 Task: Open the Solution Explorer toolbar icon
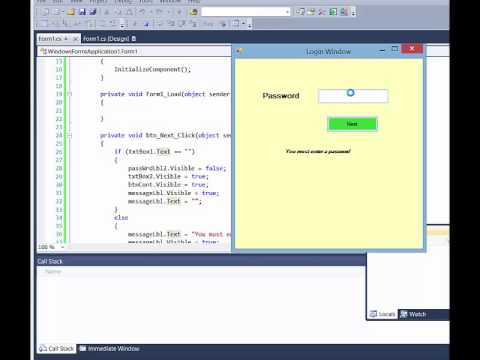pyautogui.click(x=301, y=12)
